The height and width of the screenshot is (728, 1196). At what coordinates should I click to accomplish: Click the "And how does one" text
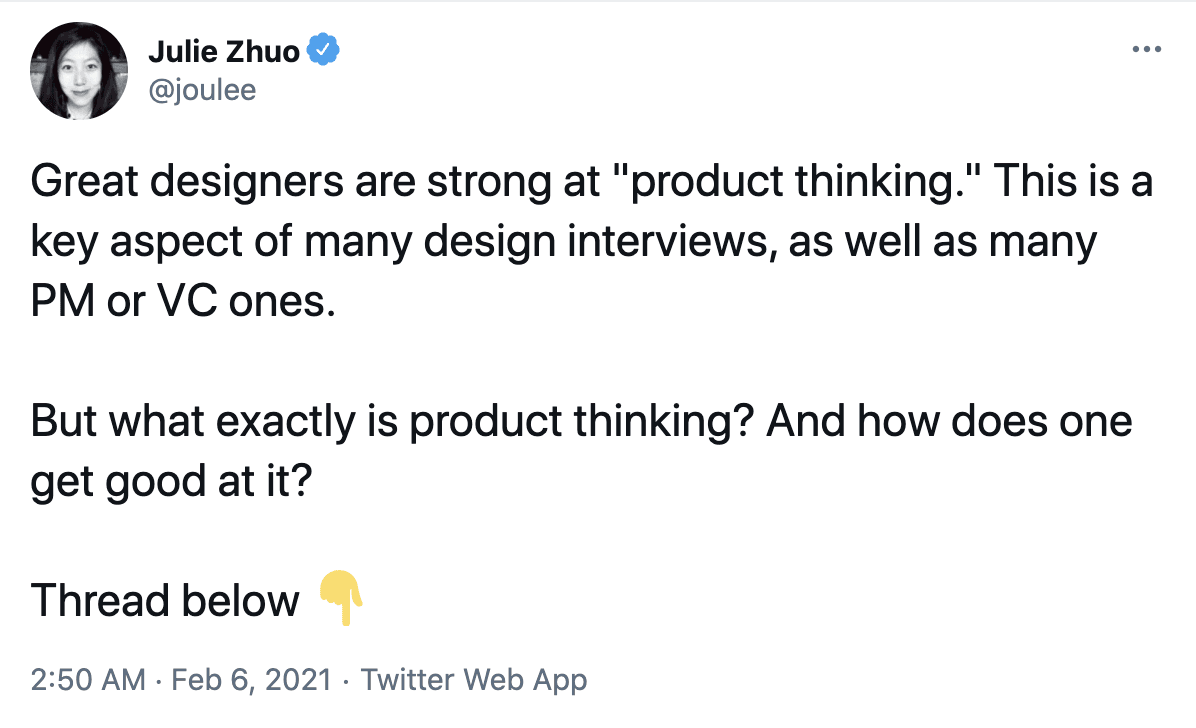(x=950, y=421)
